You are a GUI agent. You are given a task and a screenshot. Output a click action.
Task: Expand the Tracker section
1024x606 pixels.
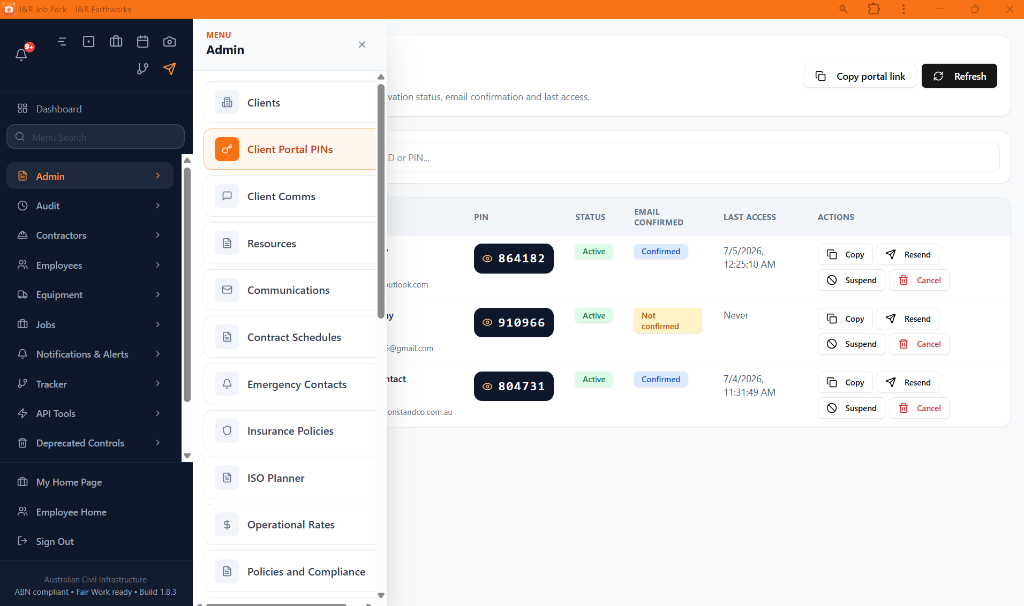tap(90, 384)
